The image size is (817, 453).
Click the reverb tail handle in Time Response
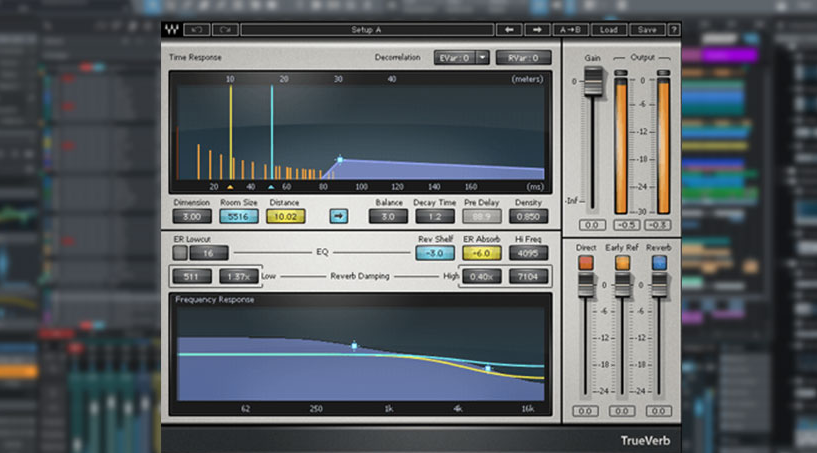pos(340,160)
